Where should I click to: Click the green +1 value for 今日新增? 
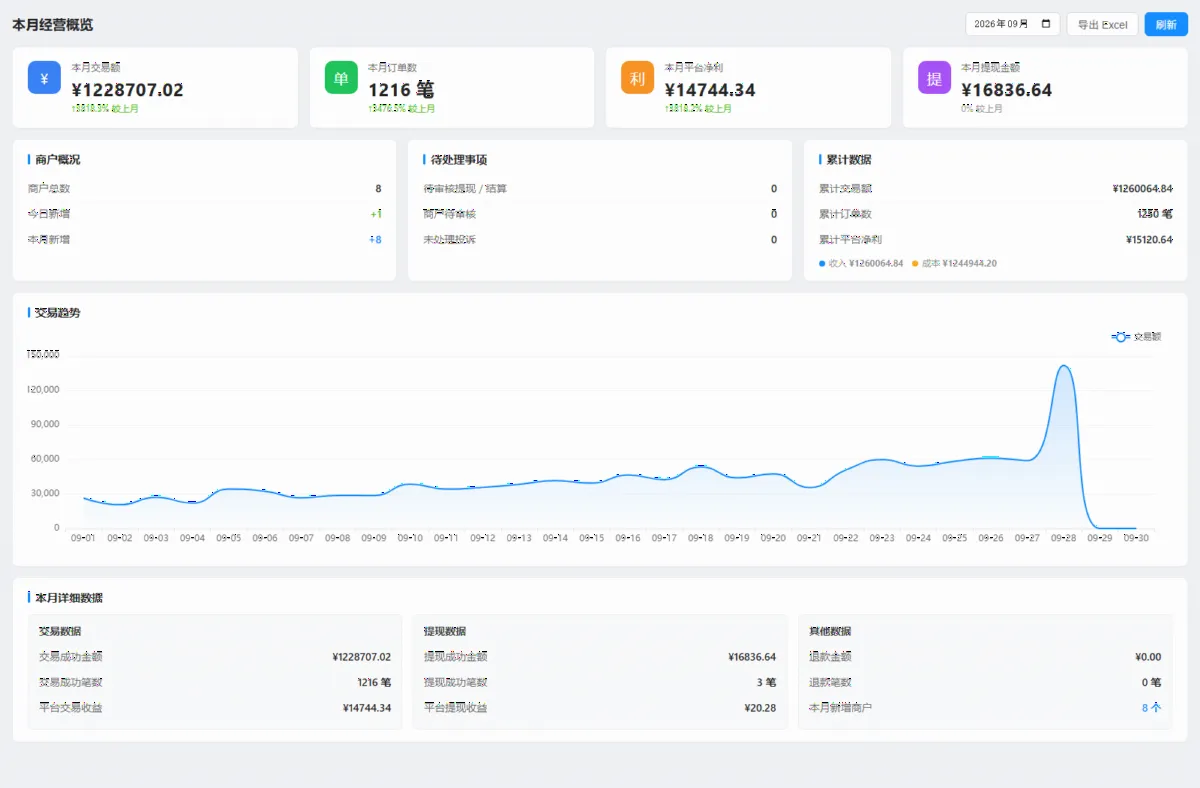pyautogui.click(x=376, y=214)
